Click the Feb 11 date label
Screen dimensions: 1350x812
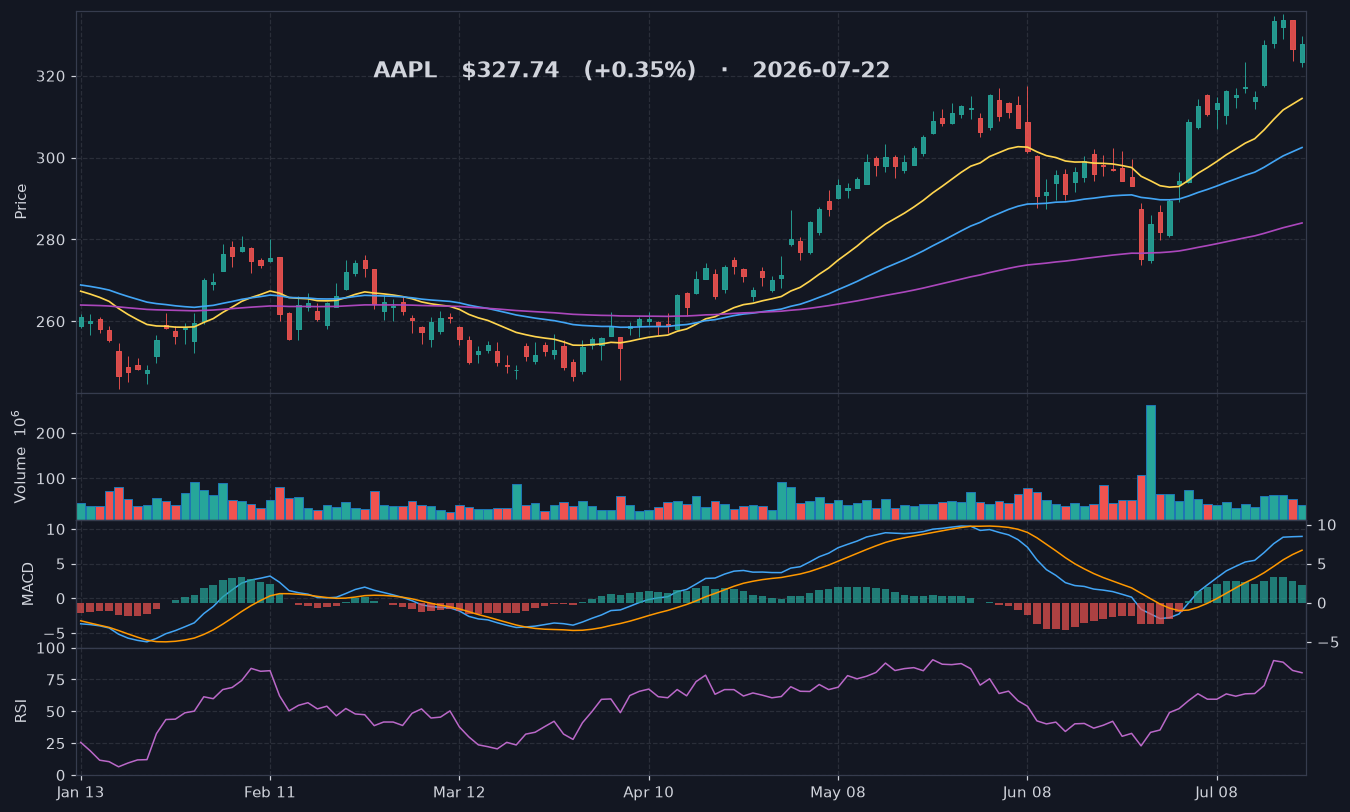pyautogui.click(x=270, y=792)
